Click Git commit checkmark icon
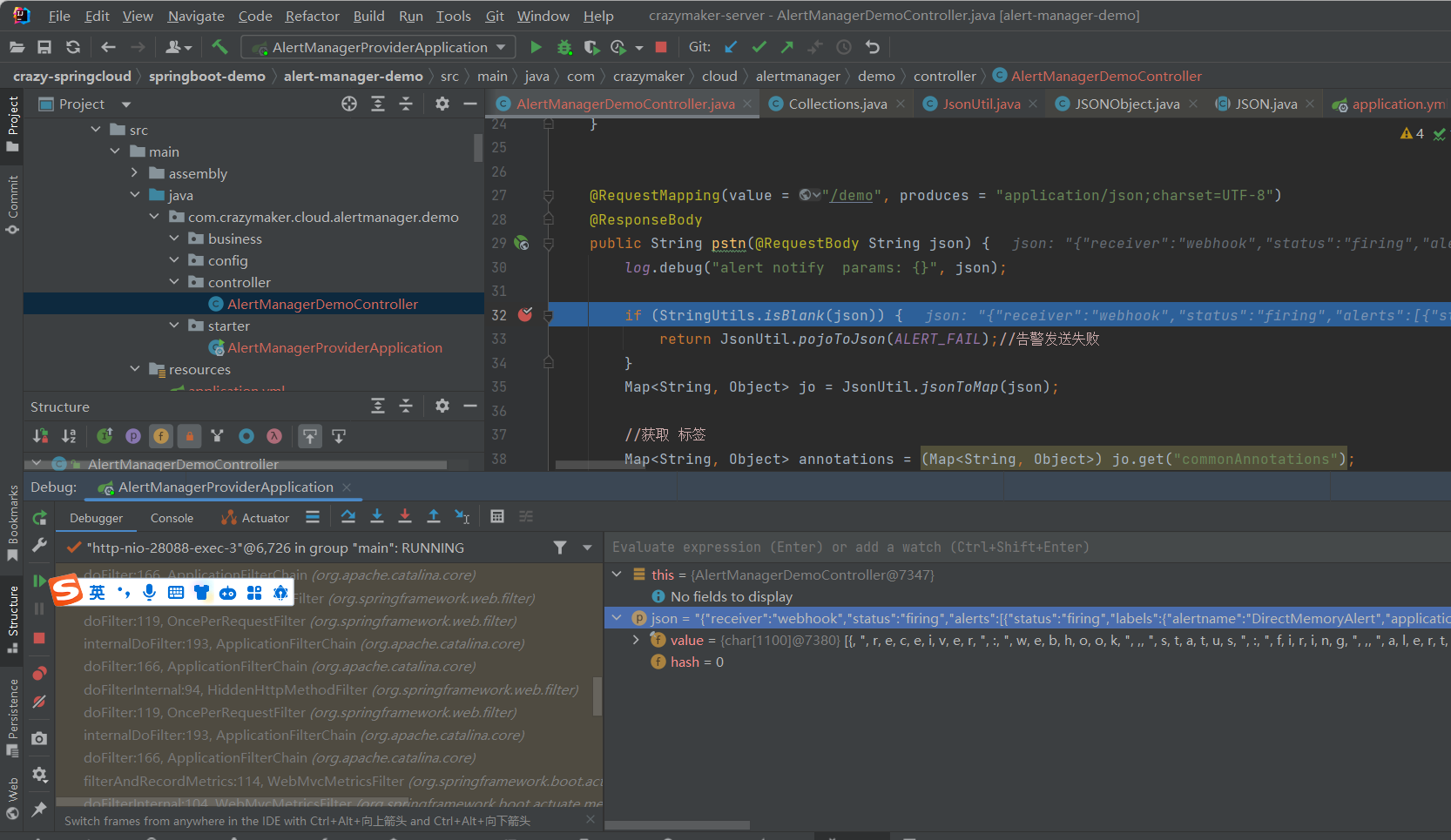This screenshot has width=1451, height=840. (759, 47)
